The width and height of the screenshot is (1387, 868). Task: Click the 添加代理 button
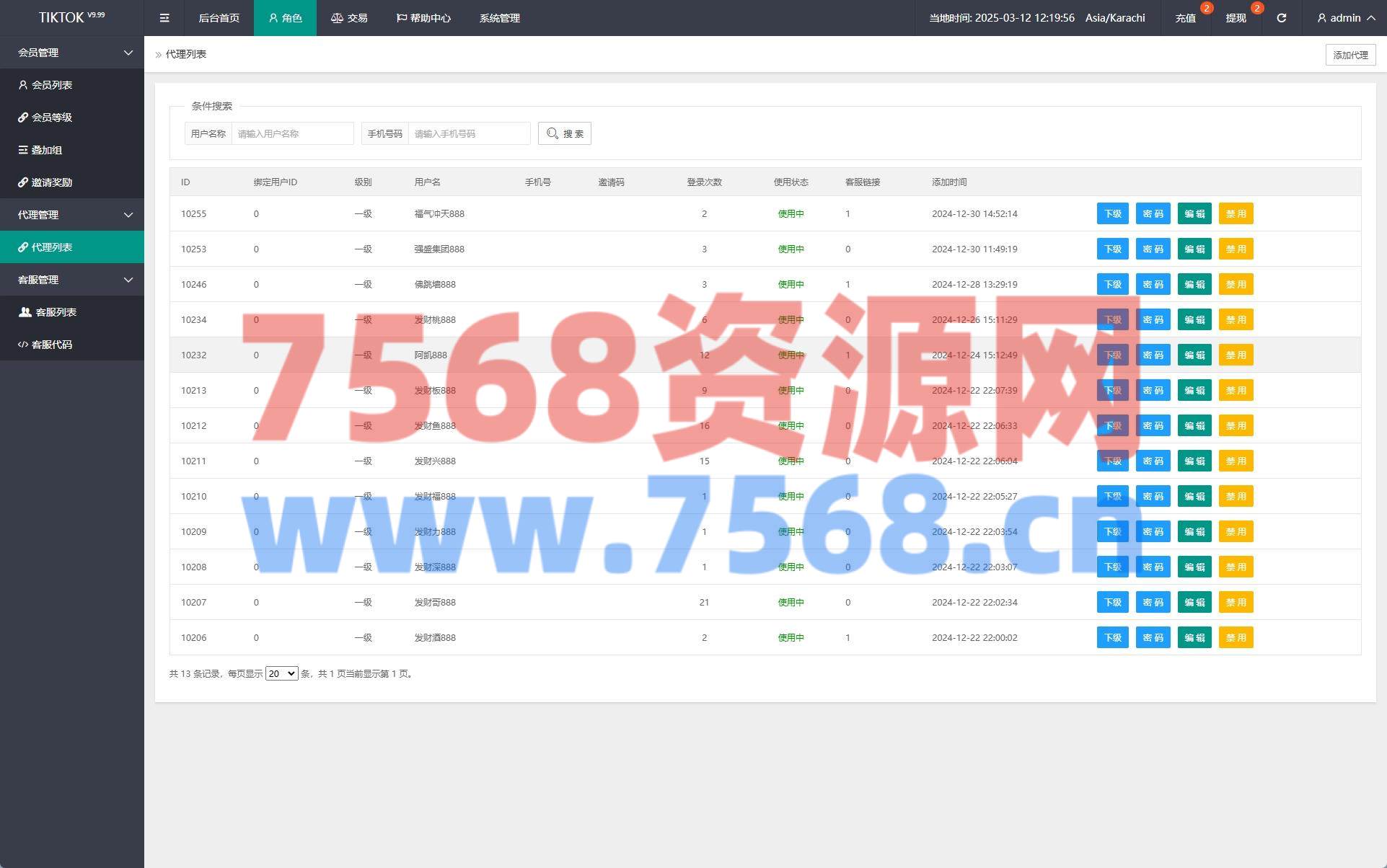[1349, 55]
